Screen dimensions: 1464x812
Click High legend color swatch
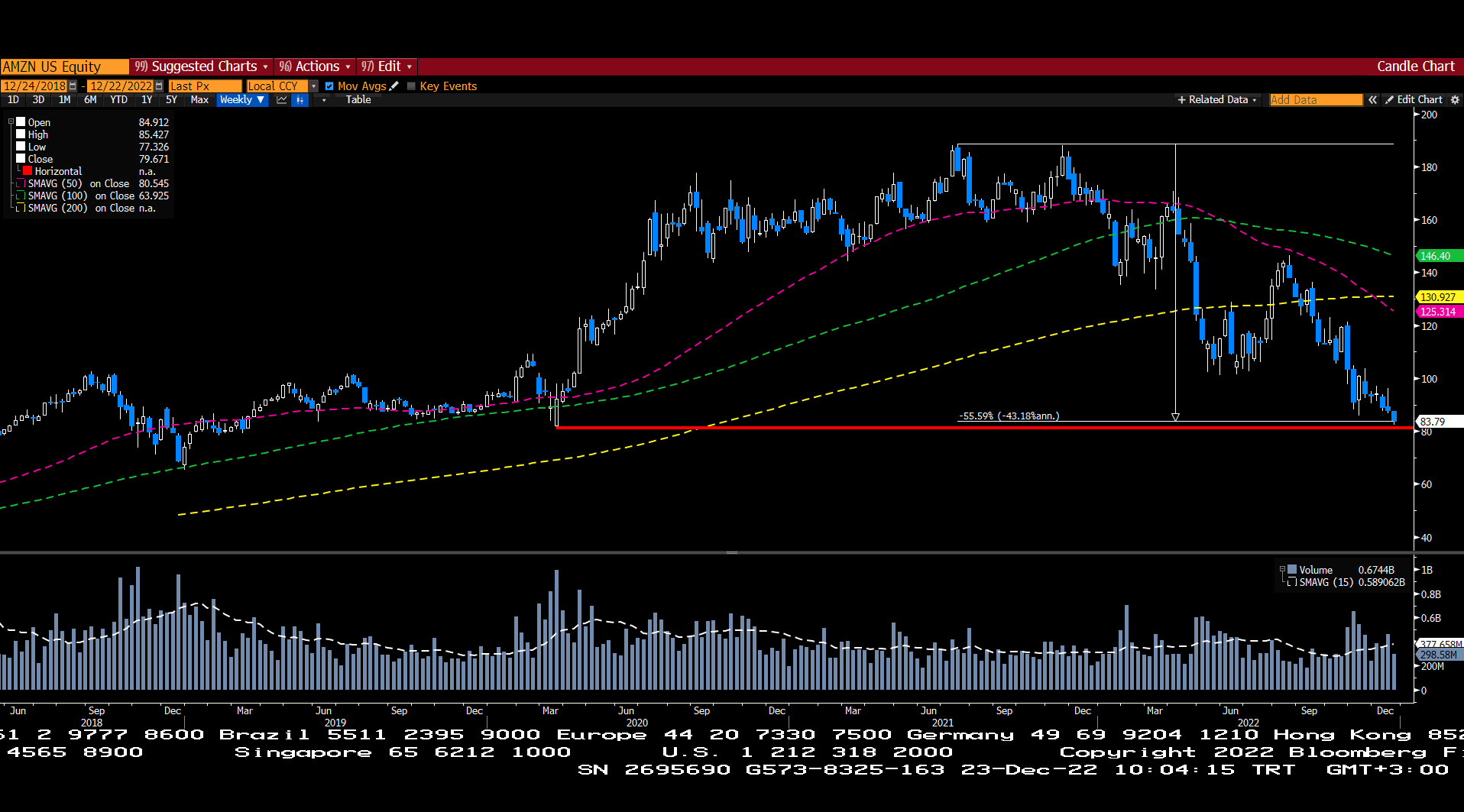[x=21, y=134]
